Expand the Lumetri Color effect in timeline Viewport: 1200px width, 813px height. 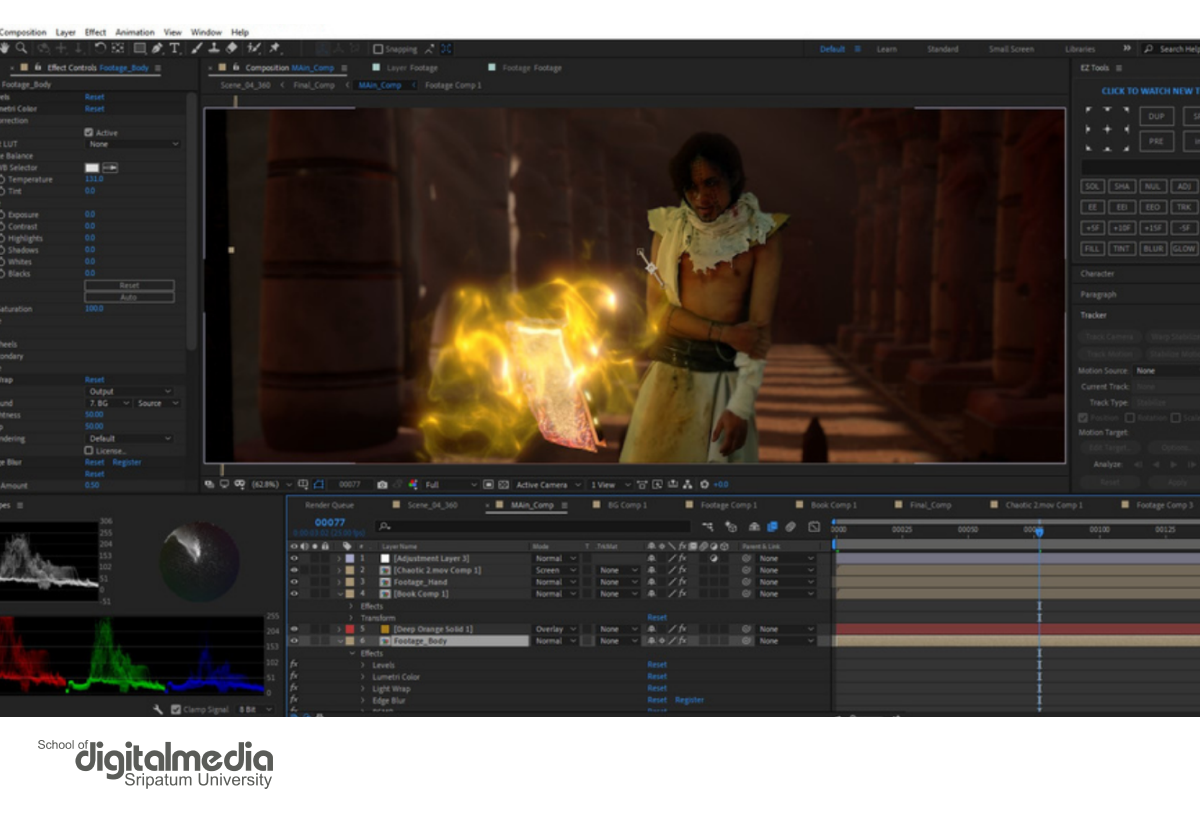(x=363, y=677)
